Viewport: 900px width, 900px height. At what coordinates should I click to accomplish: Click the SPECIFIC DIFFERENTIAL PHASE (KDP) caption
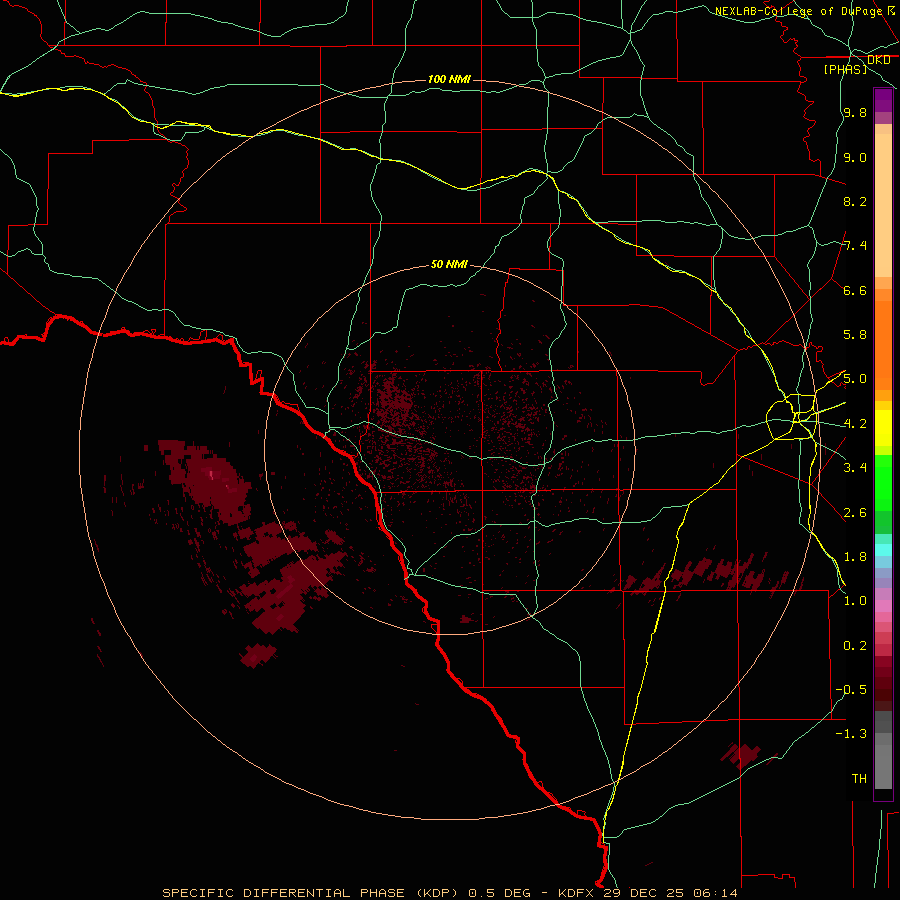[x=309, y=893]
